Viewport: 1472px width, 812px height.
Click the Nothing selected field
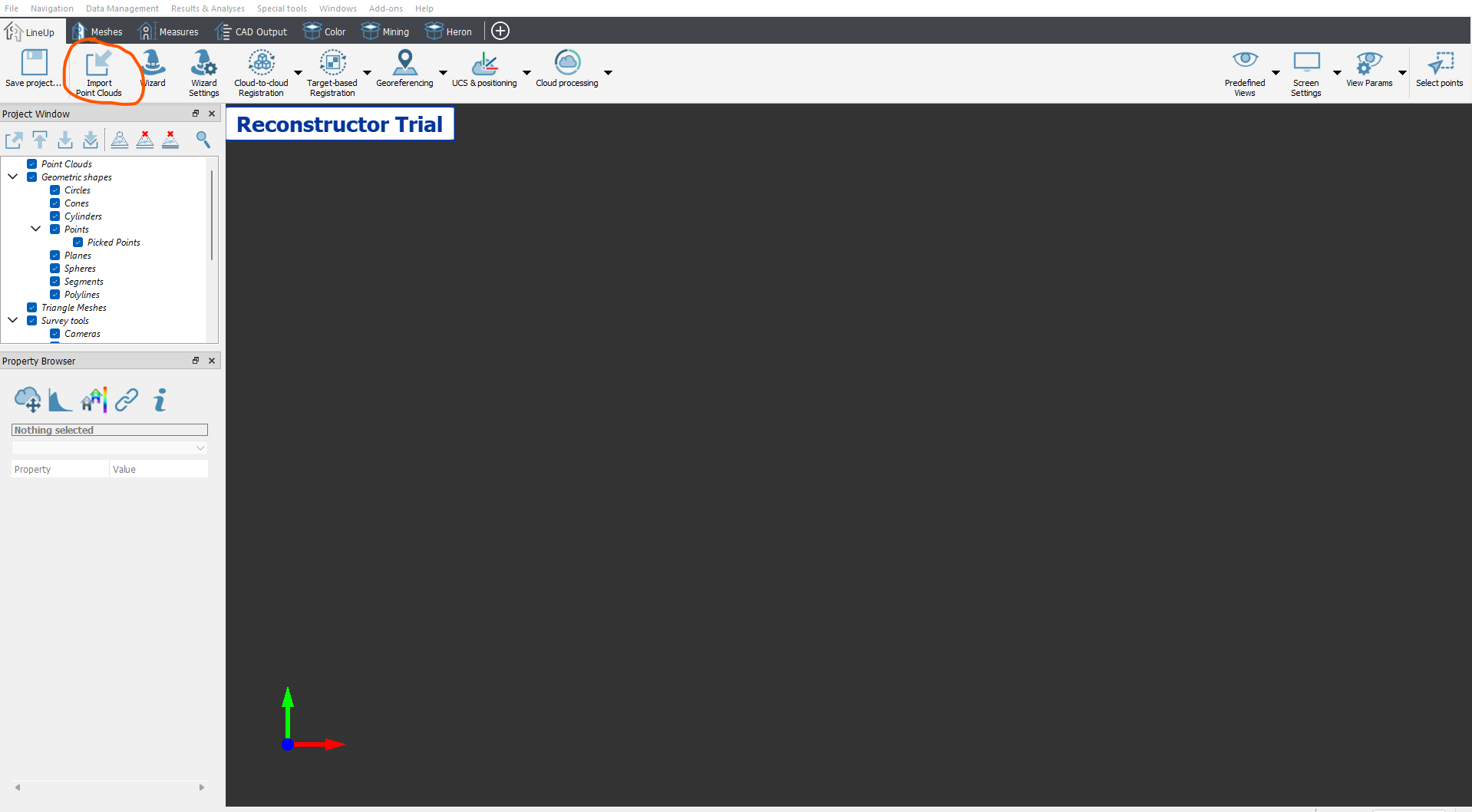(110, 431)
